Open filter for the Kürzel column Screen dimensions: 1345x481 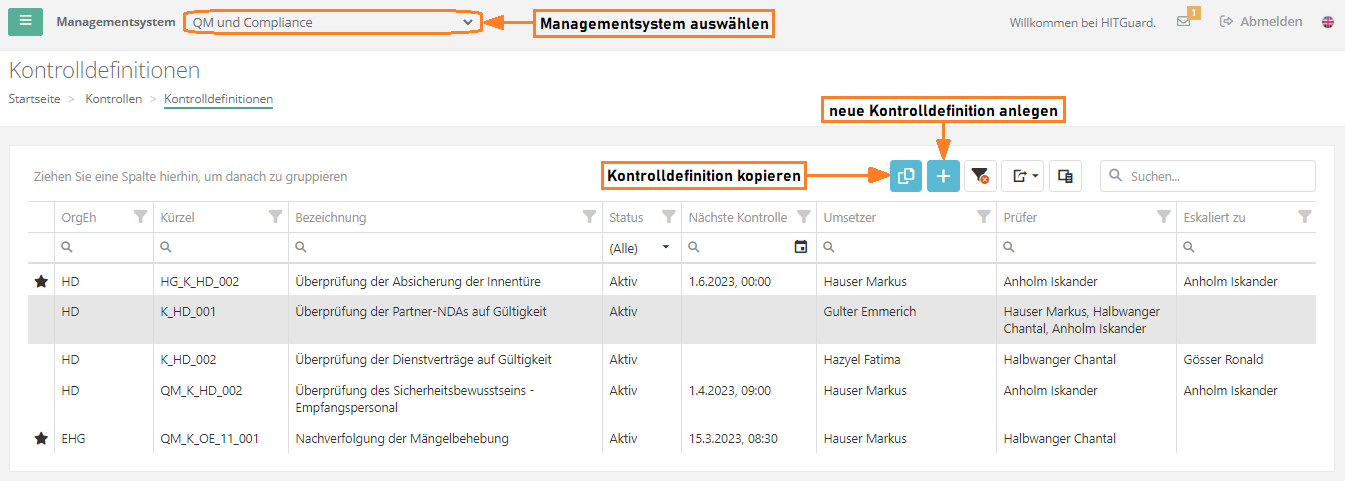click(275, 217)
